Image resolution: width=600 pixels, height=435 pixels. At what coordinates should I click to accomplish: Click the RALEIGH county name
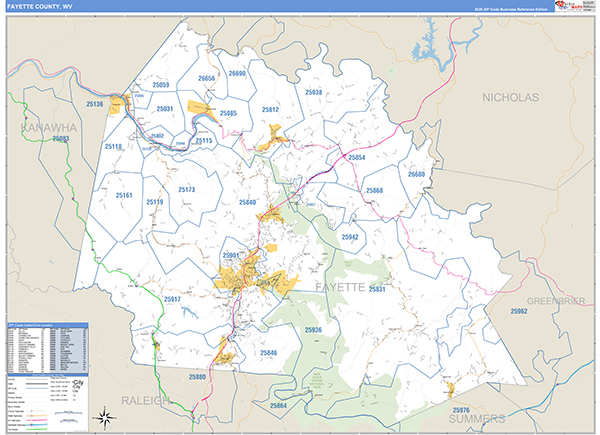pos(145,401)
